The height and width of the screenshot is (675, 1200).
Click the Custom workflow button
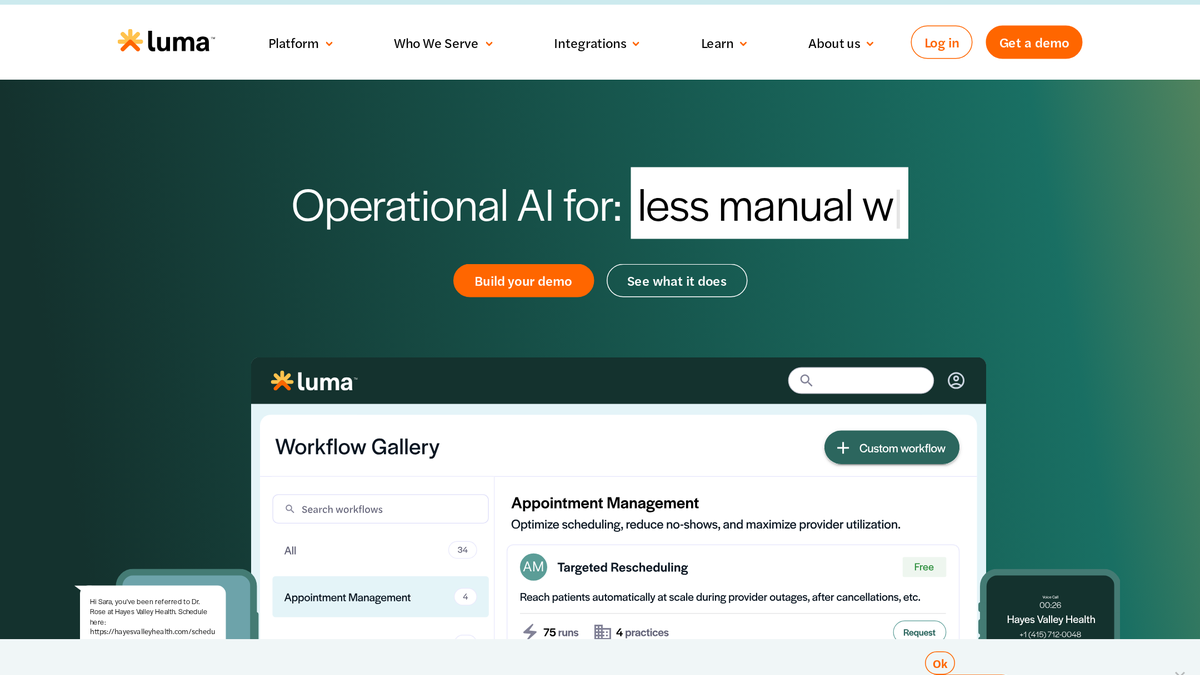click(x=892, y=448)
